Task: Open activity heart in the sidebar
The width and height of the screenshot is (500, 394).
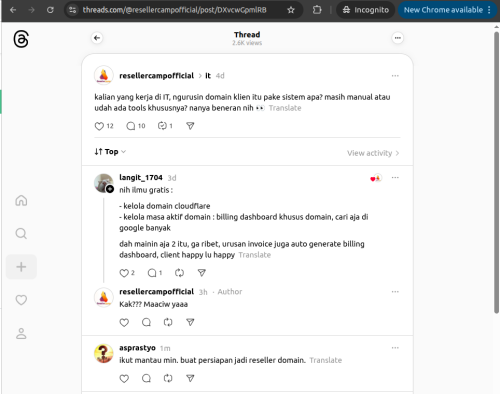Action: 21,300
